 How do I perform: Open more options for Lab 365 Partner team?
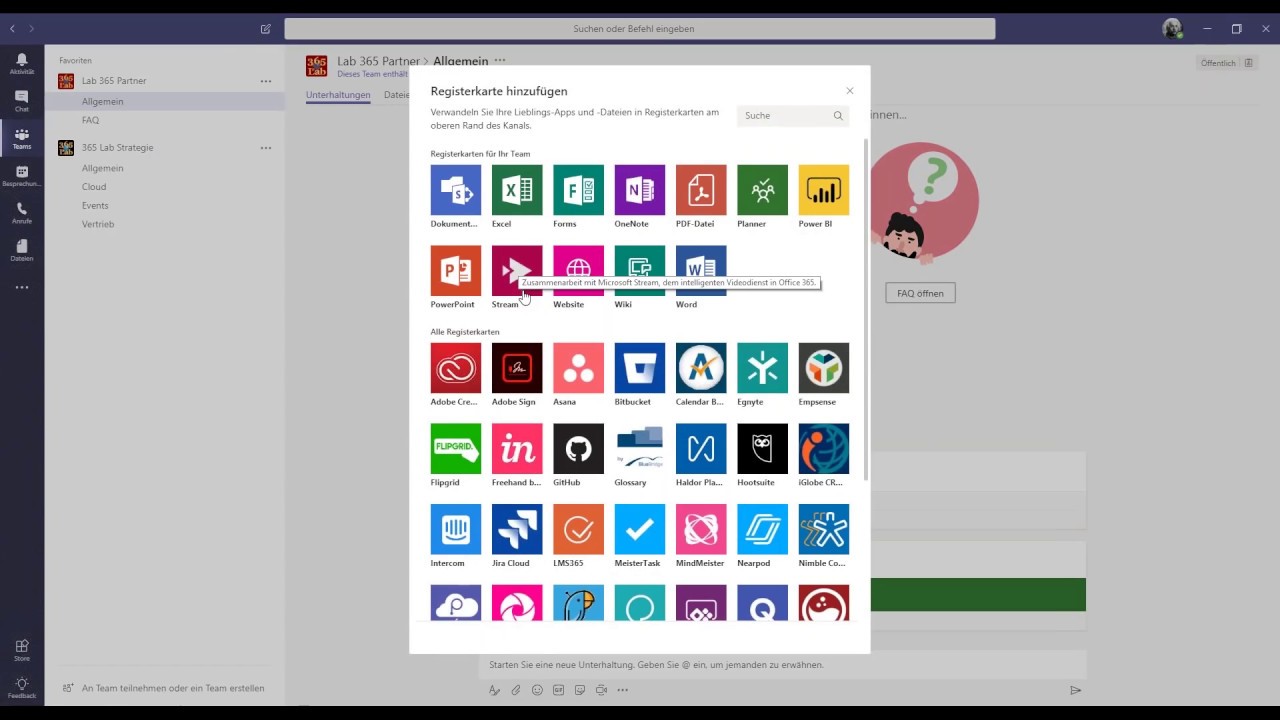tap(266, 81)
